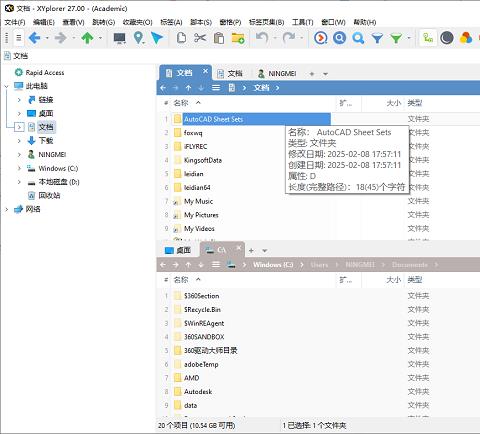480x434 pixels.
Task: Toggle the dark mode circle icon
Action: point(447,38)
